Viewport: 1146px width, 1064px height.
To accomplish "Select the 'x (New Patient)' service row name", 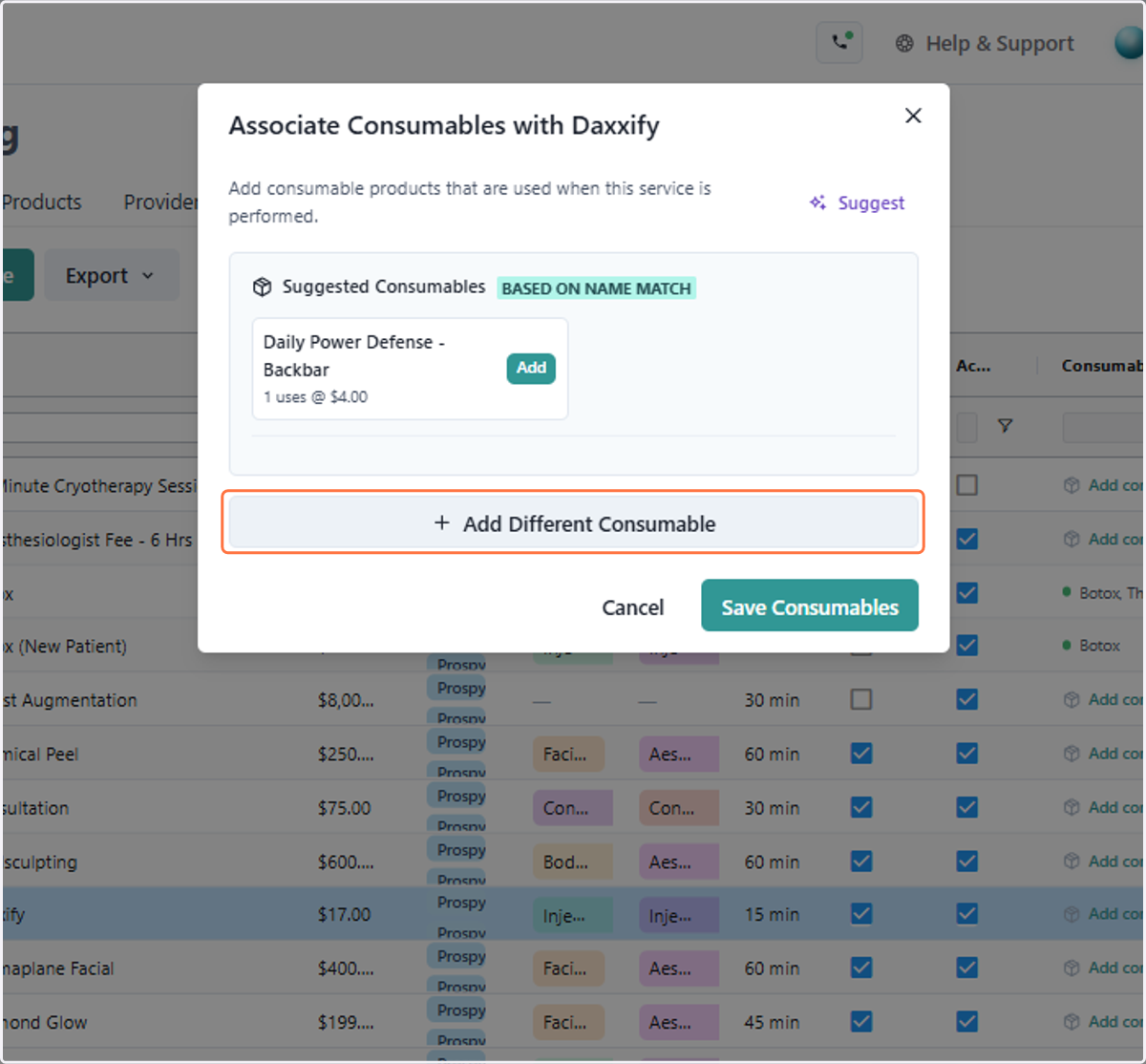I will pos(65,647).
